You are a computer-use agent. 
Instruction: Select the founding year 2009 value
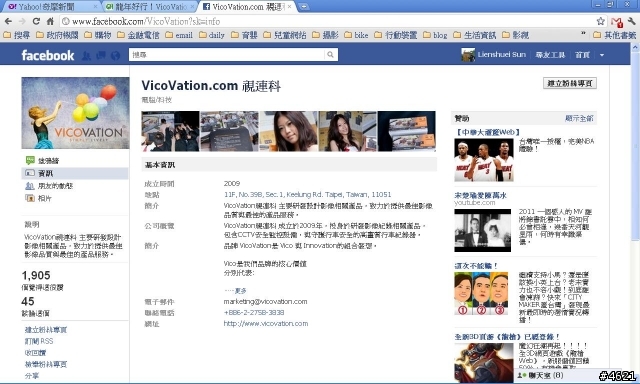click(232, 184)
